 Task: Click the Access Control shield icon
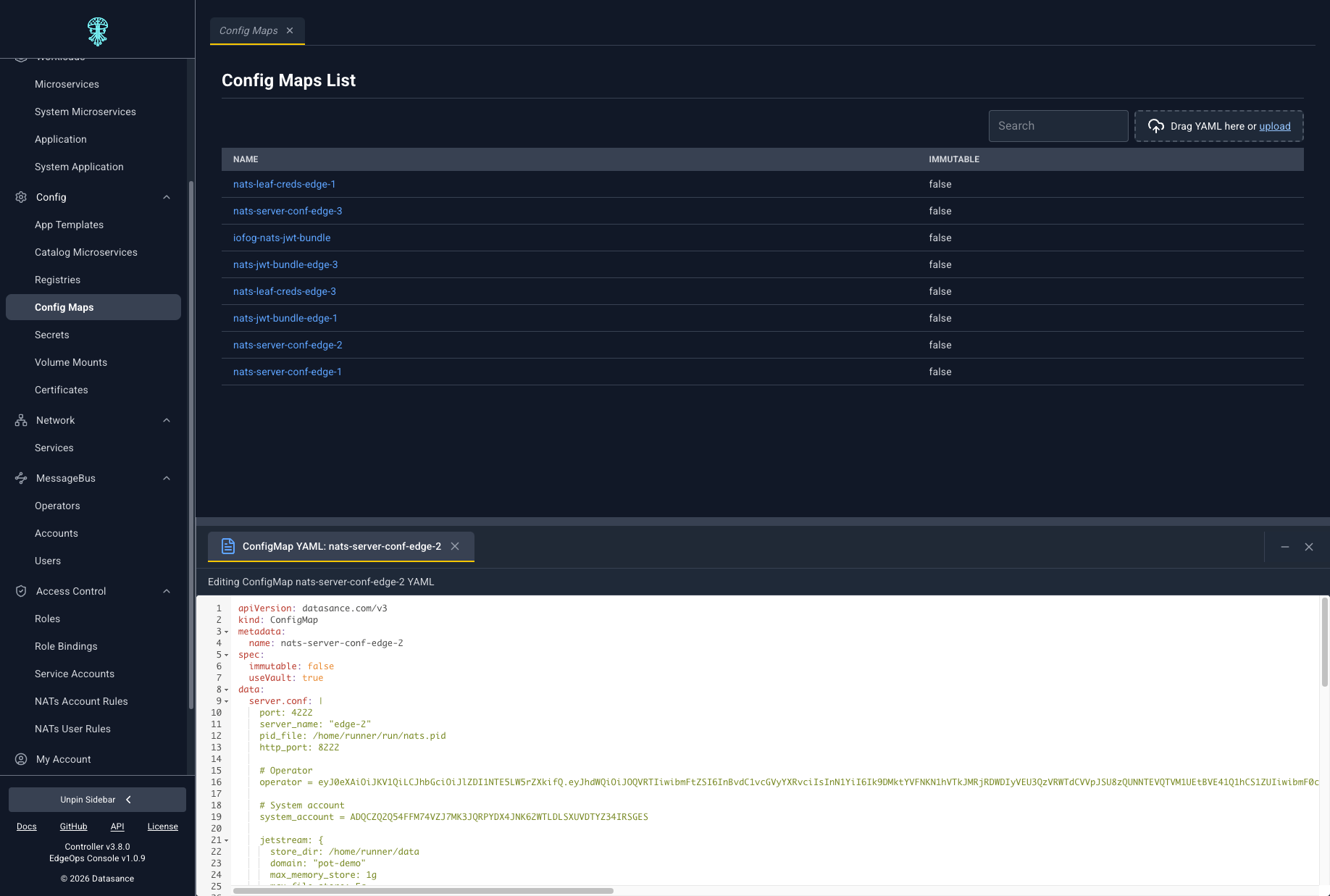(21, 591)
